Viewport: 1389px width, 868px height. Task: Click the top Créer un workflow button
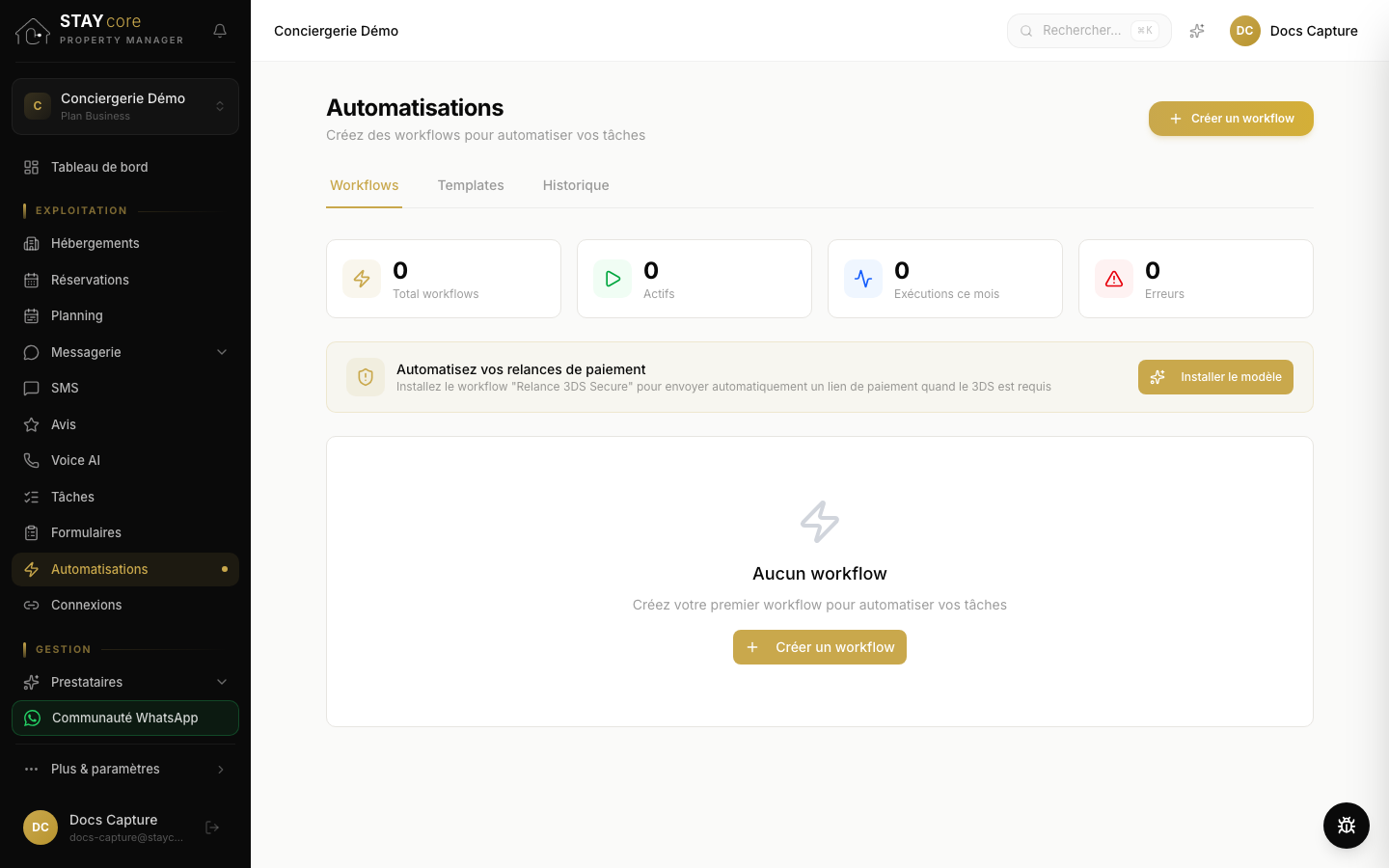point(1231,119)
